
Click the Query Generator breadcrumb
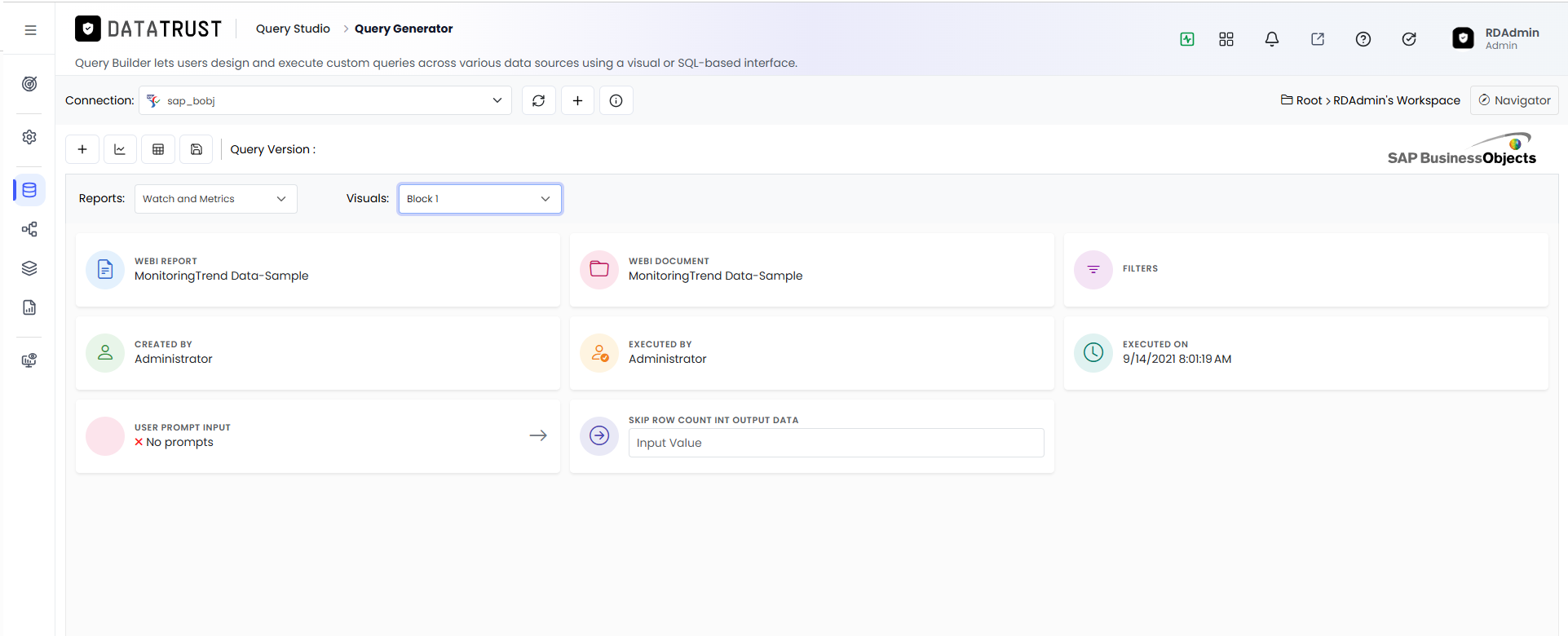coord(404,29)
